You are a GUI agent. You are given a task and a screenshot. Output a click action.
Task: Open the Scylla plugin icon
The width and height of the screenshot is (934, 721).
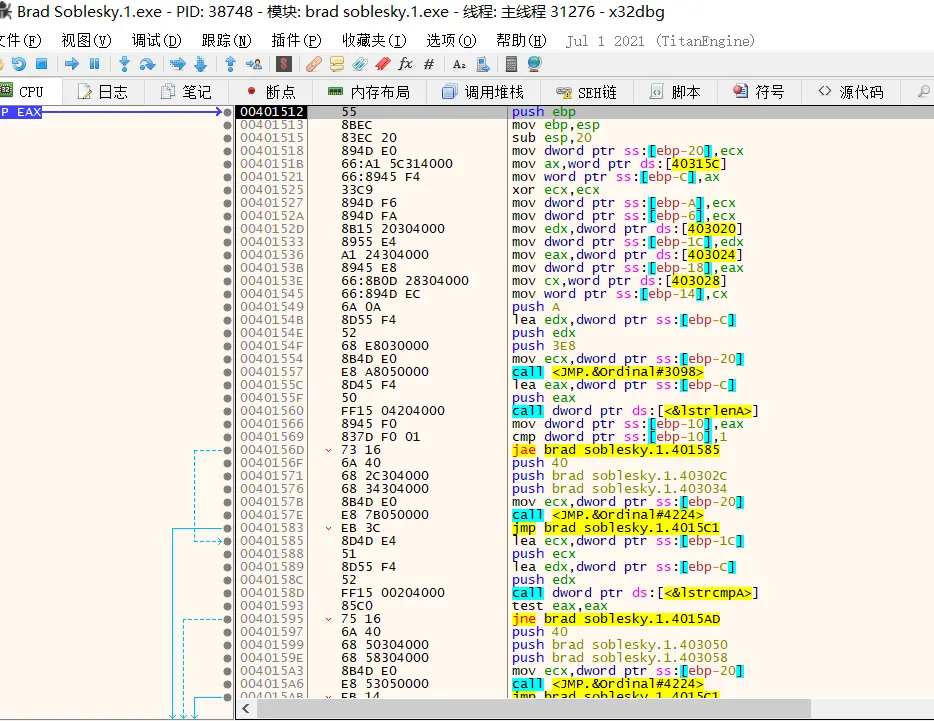pos(284,64)
